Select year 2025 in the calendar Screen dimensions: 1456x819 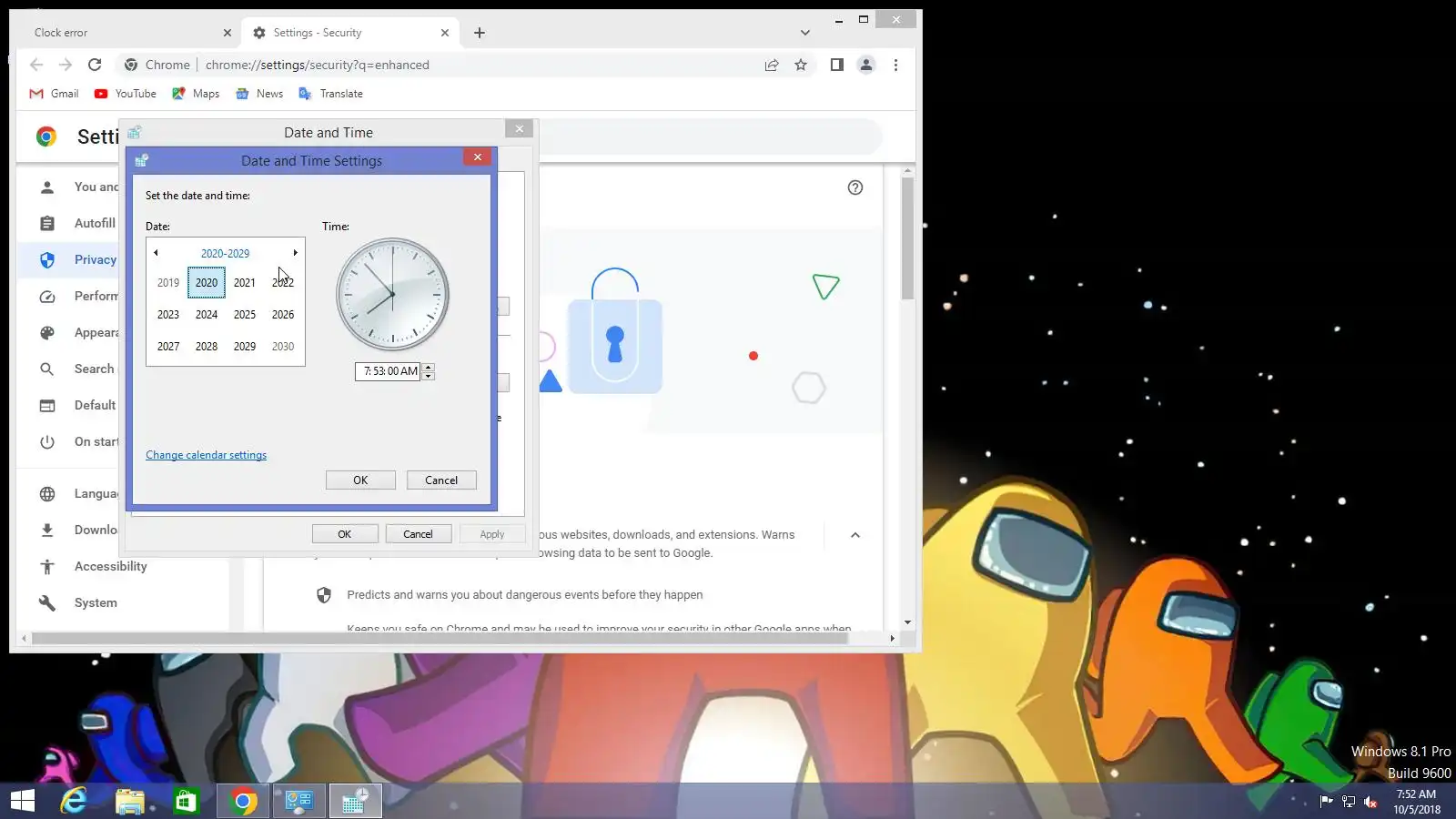click(245, 315)
